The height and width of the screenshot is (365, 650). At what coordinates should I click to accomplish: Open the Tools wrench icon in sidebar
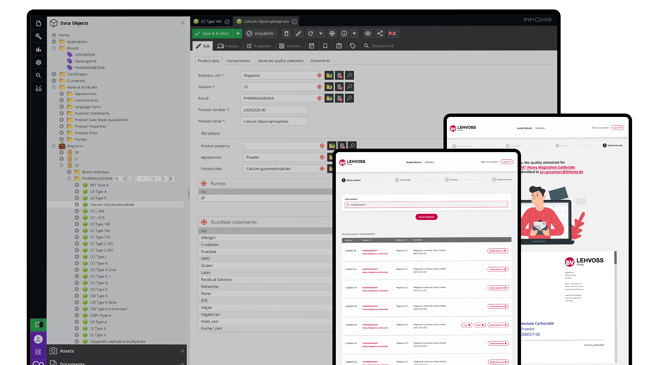[x=39, y=36]
